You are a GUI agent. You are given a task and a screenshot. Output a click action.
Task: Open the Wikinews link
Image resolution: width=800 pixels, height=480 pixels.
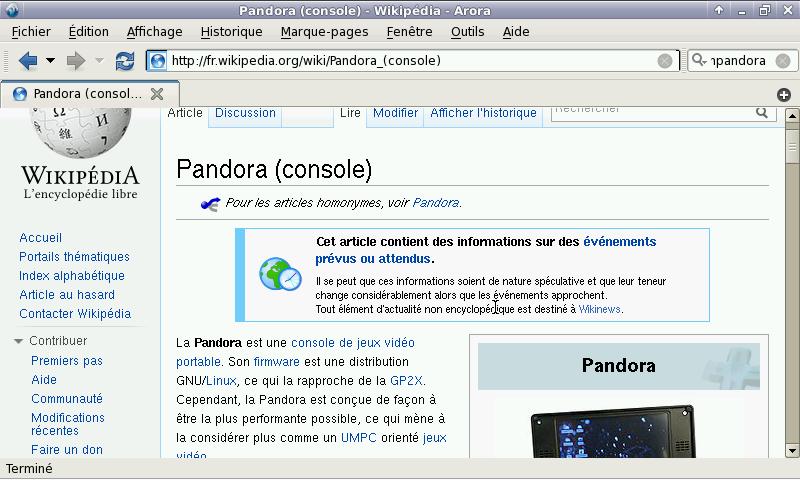pos(599,310)
